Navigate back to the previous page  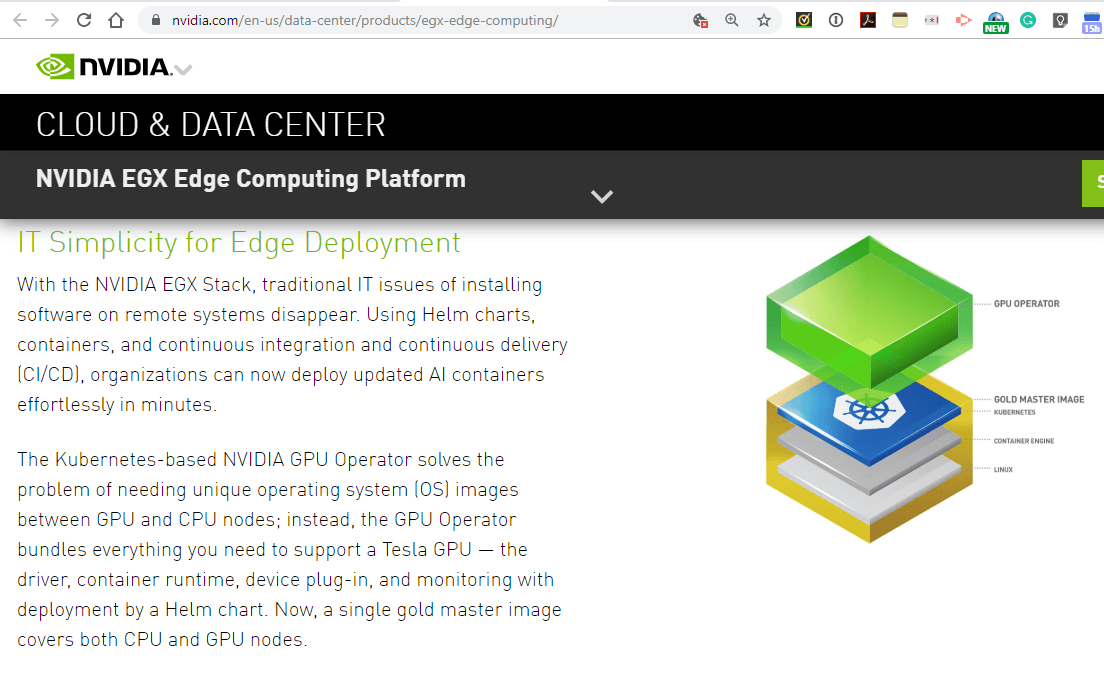coord(19,19)
